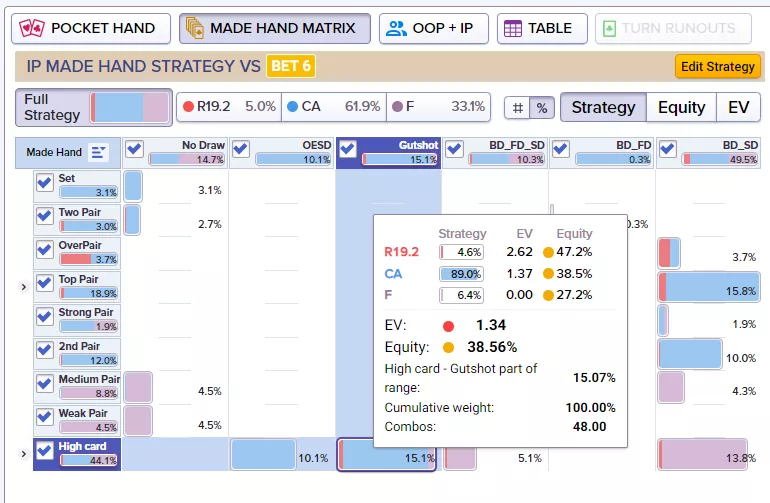This screenshot has height=503, width=770.
Task: Switch display to percentage (%) mode
Action: tap(542, 107)
